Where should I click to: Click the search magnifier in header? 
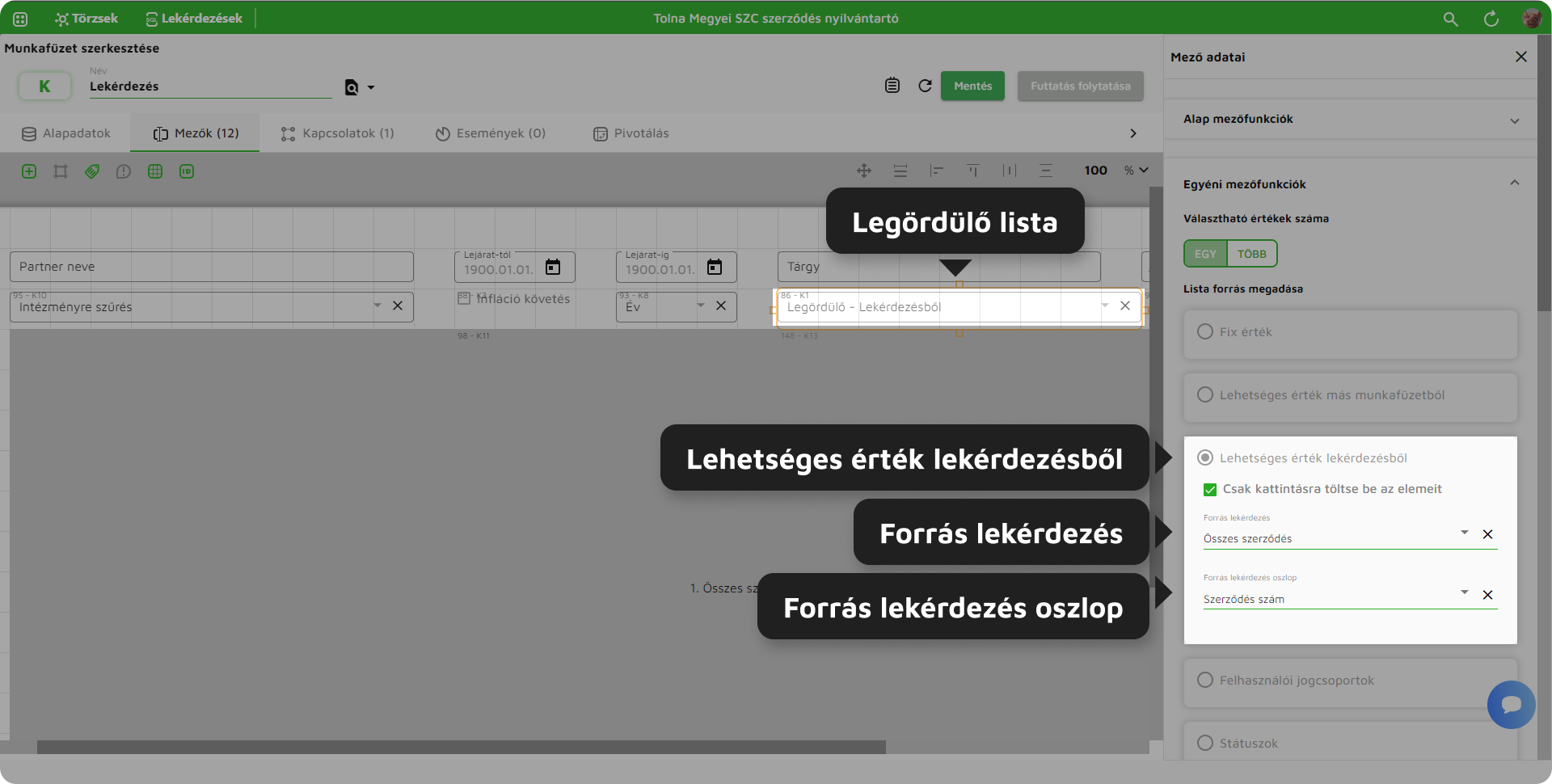coord(1451,19)
